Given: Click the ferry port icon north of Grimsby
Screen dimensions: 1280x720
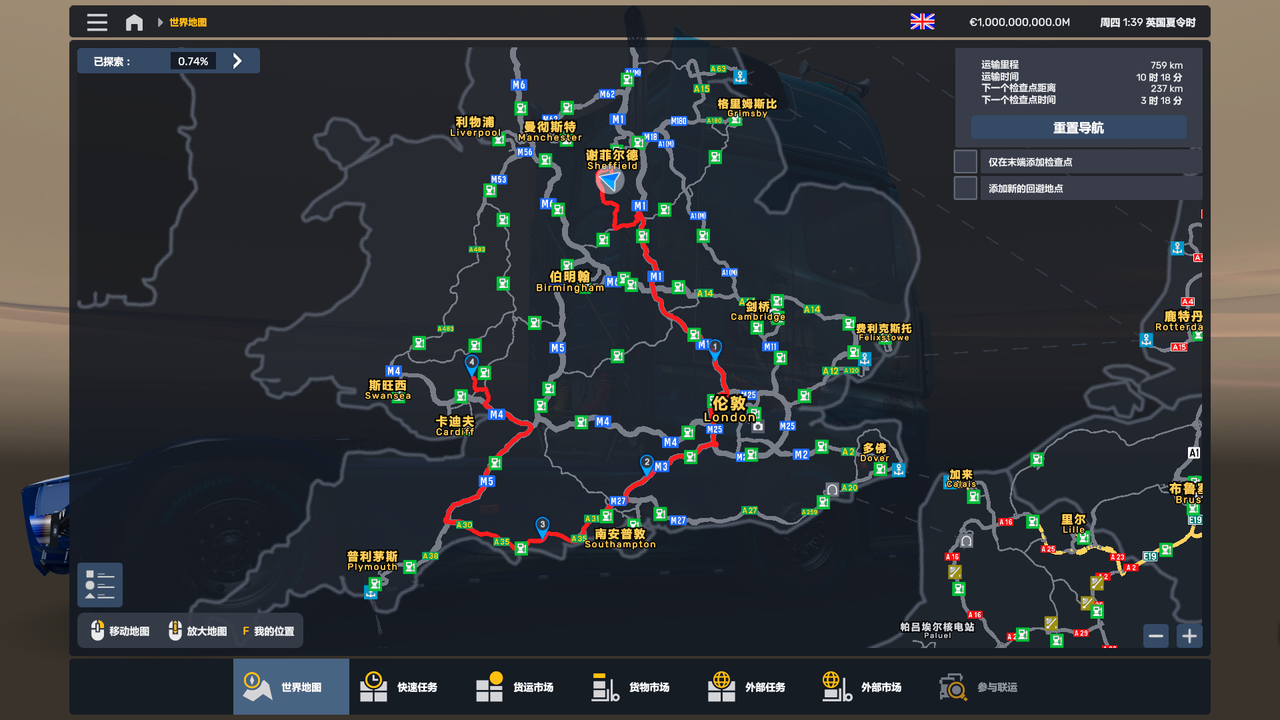Looking at the screenshot, I should pos(739,75).
